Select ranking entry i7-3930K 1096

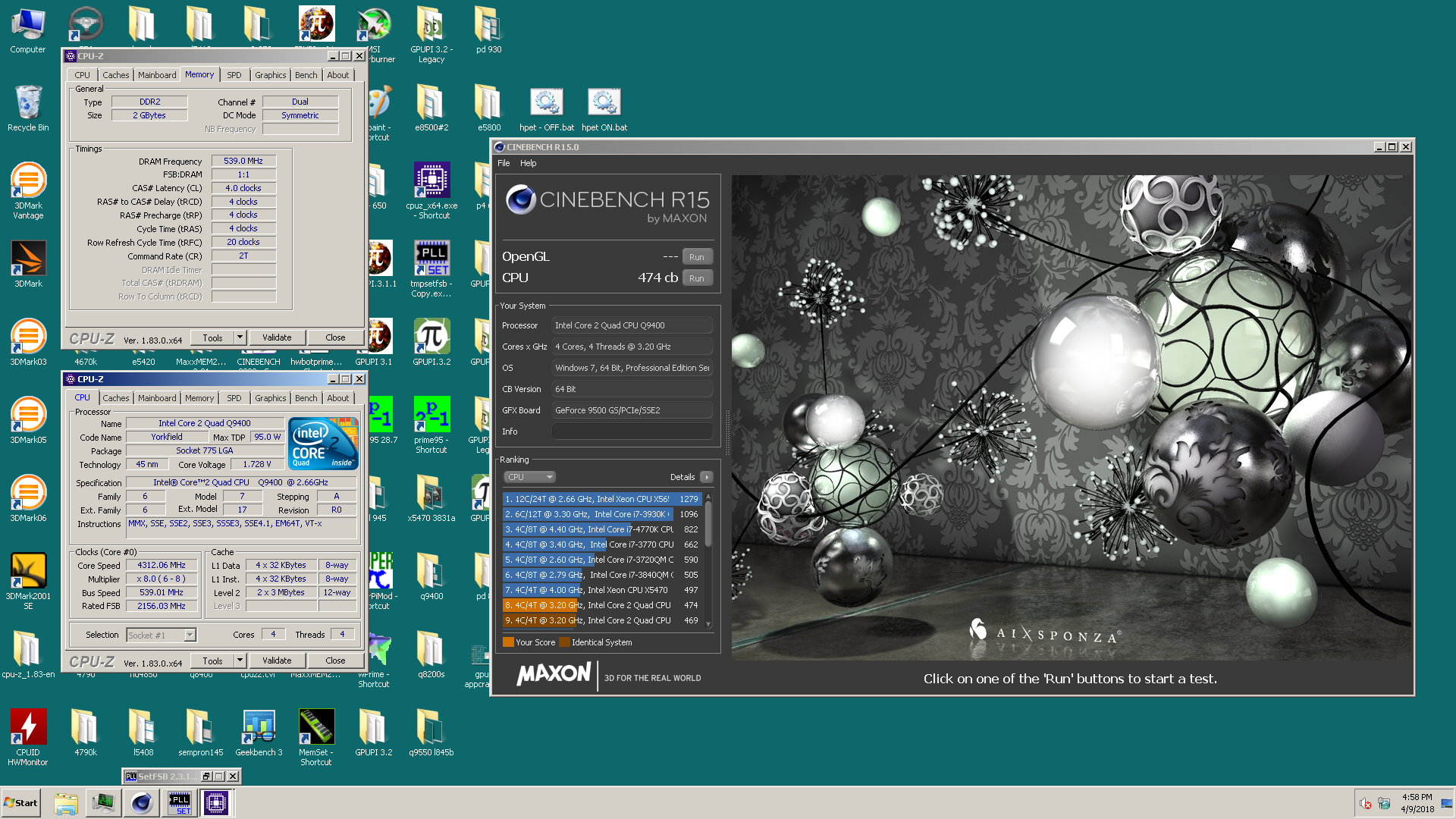[x=603, y=514]
